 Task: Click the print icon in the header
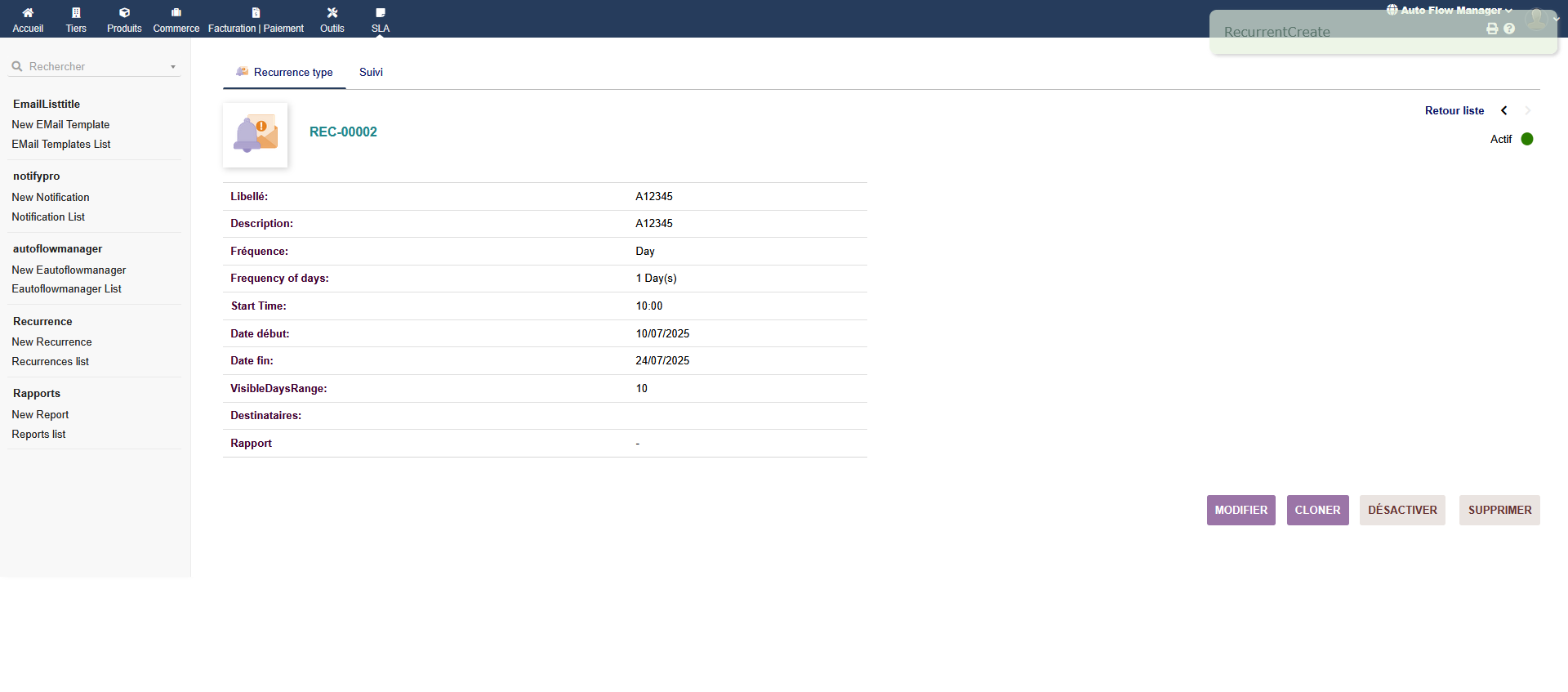pos(1492,29)
